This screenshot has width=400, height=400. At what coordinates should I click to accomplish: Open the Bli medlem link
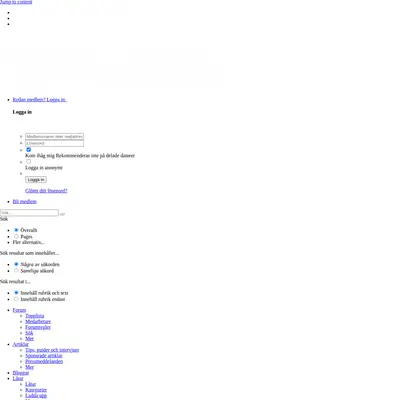(x=24, y=202)
